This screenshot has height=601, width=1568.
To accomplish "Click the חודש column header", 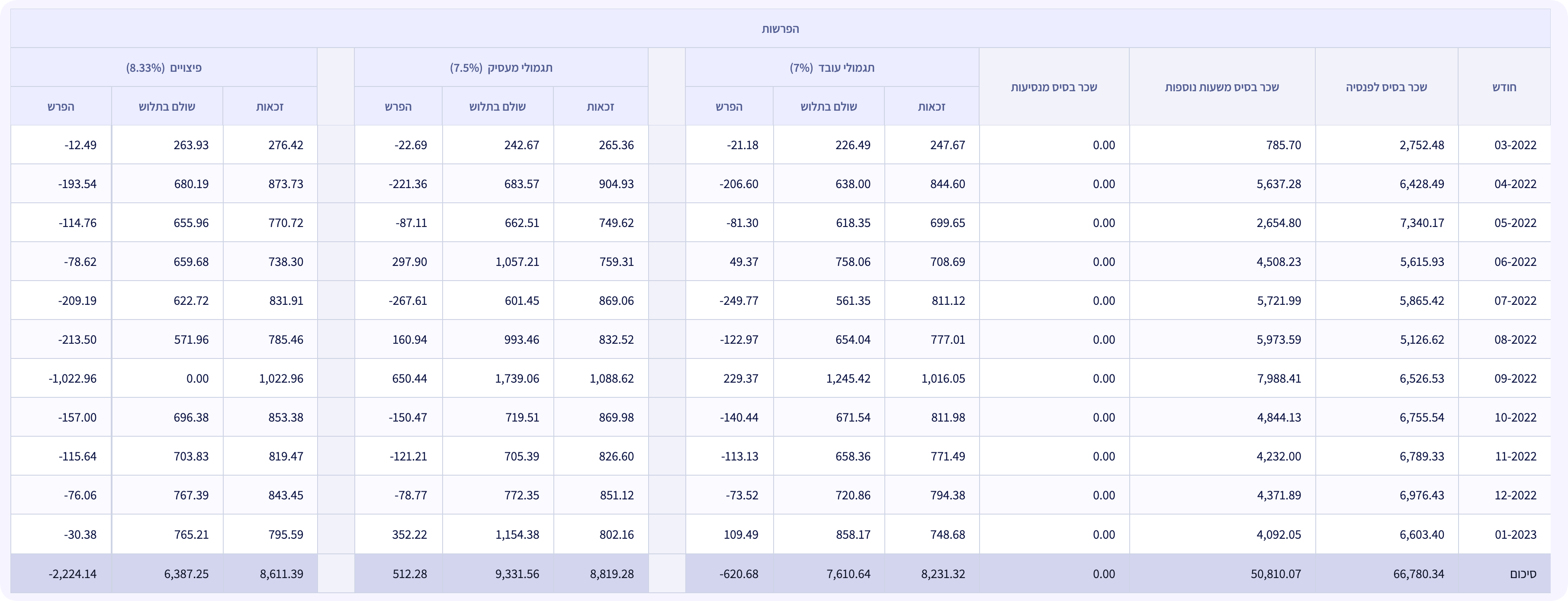I will (1504, 87).
